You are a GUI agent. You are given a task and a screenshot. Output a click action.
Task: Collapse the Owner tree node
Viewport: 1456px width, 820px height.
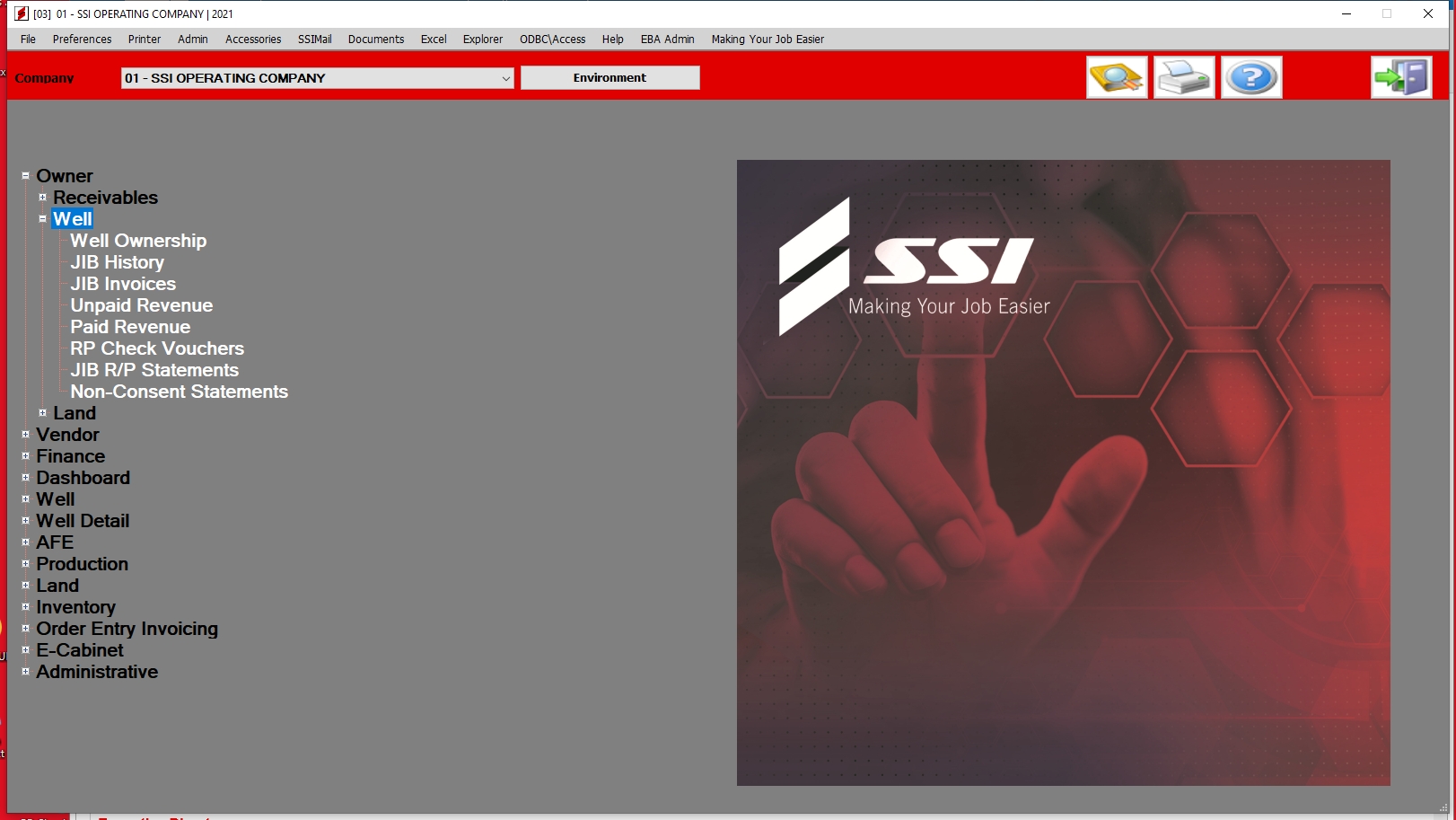[x=25, y=176]
